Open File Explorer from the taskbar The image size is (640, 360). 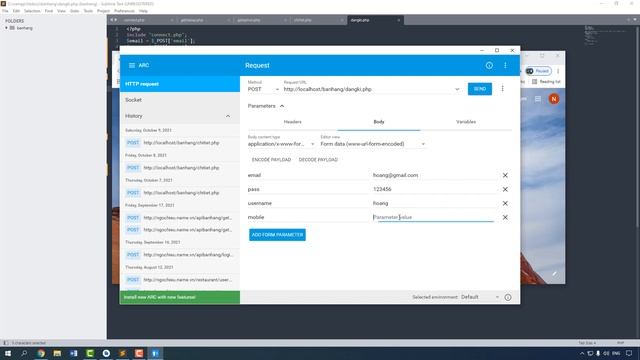coord(57,353)
